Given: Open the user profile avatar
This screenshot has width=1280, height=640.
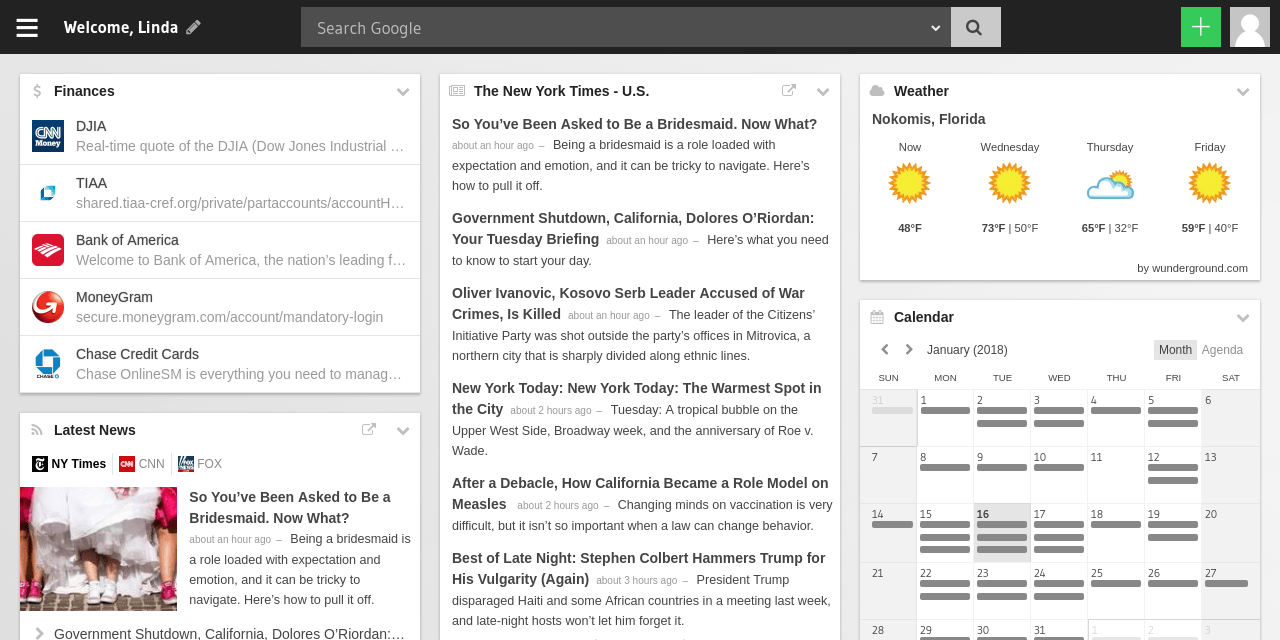Looking at the screenshot, I should pos(1250,27).
